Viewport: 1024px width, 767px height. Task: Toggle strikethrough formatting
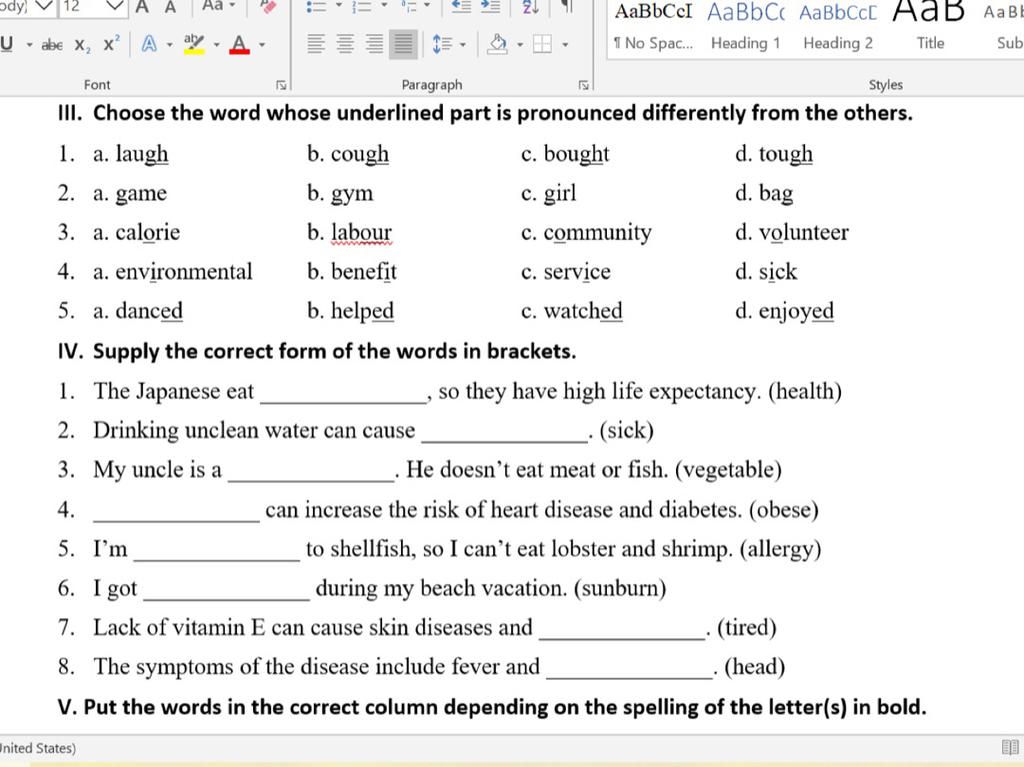point(52,44)
